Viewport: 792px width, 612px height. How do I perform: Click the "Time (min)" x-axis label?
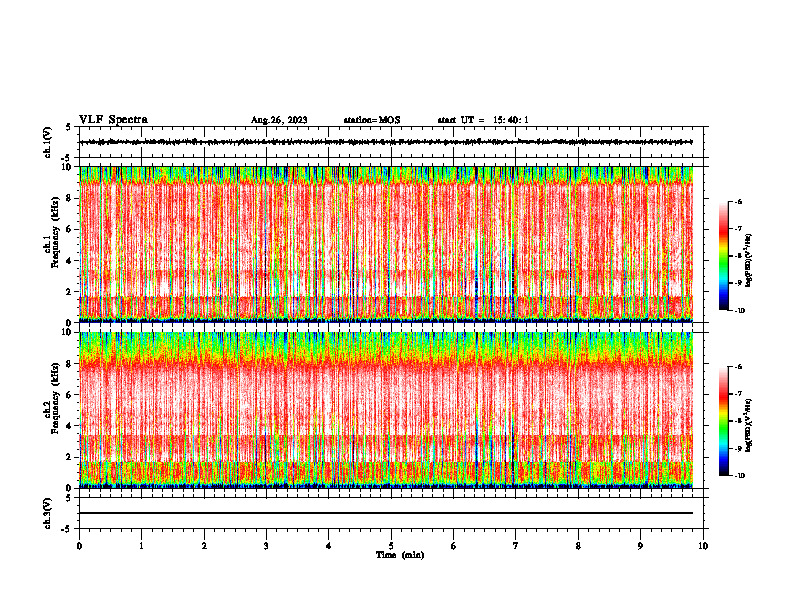[400, 555]
